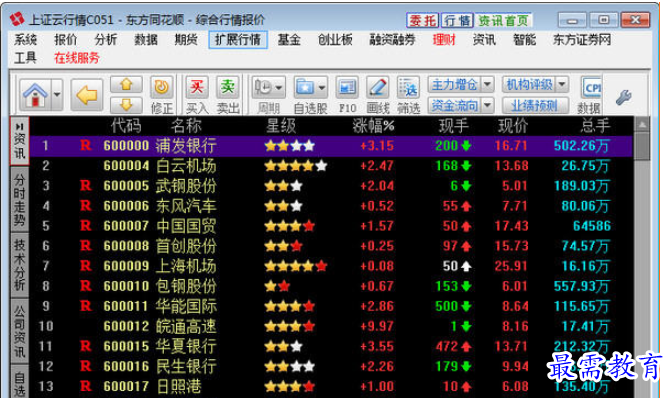Click 华能国际 change +2.86
The width and height of the screenshot is (671, 398).
377,306
